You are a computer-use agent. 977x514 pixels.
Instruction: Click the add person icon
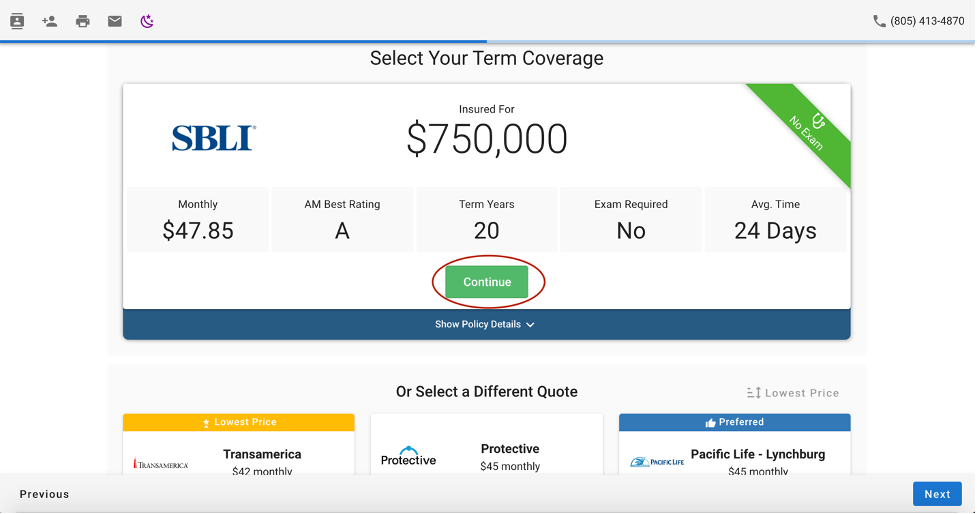50,21
